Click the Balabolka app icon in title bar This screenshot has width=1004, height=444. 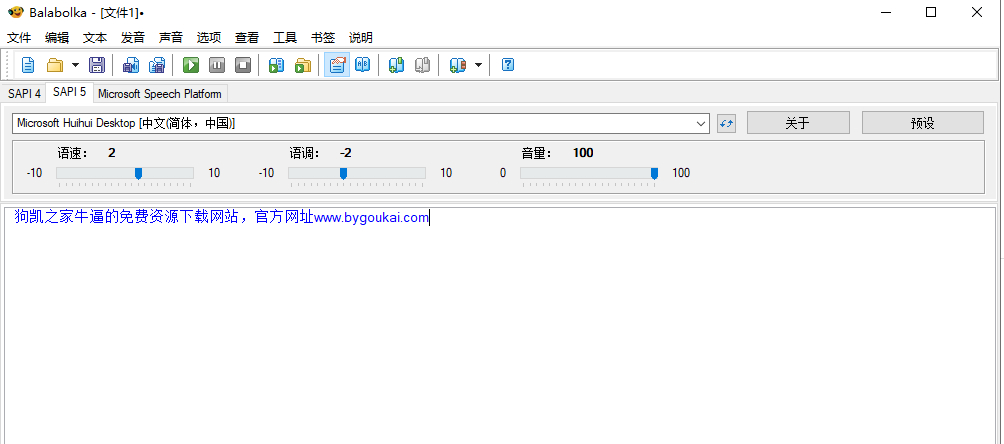point(15,12)
